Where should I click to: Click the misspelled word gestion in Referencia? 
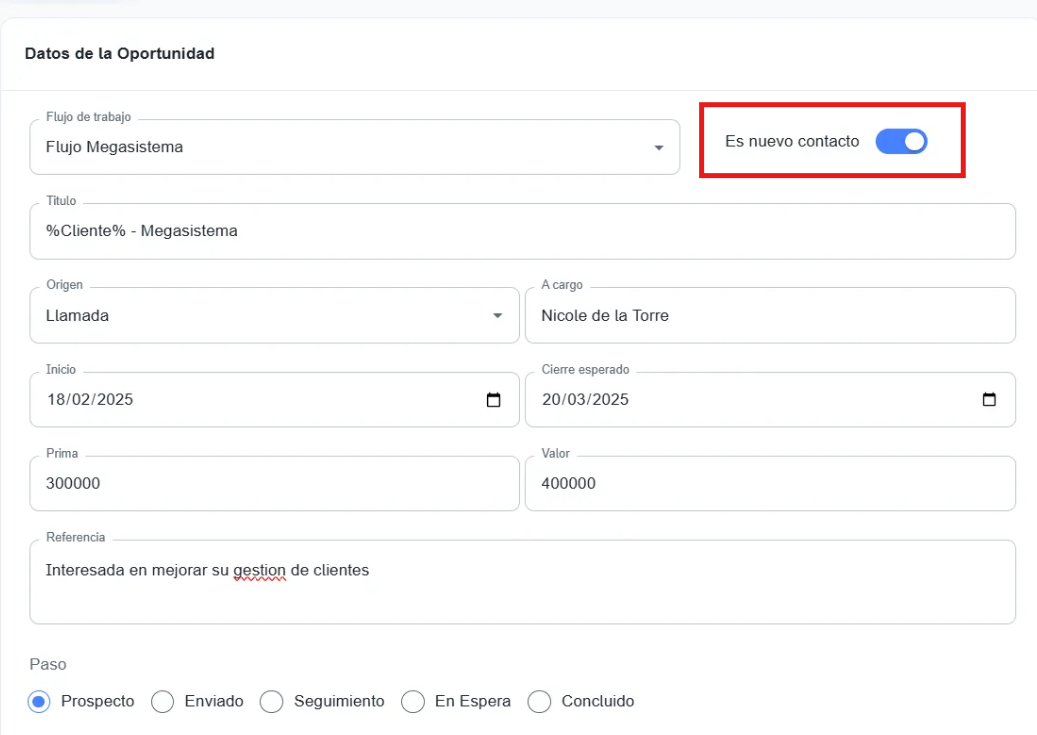[x=259, y=571]
